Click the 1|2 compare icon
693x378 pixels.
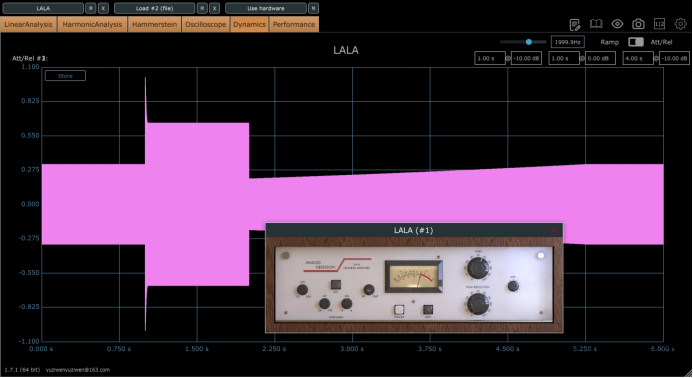pyautogui.click(x=659, y=24)
